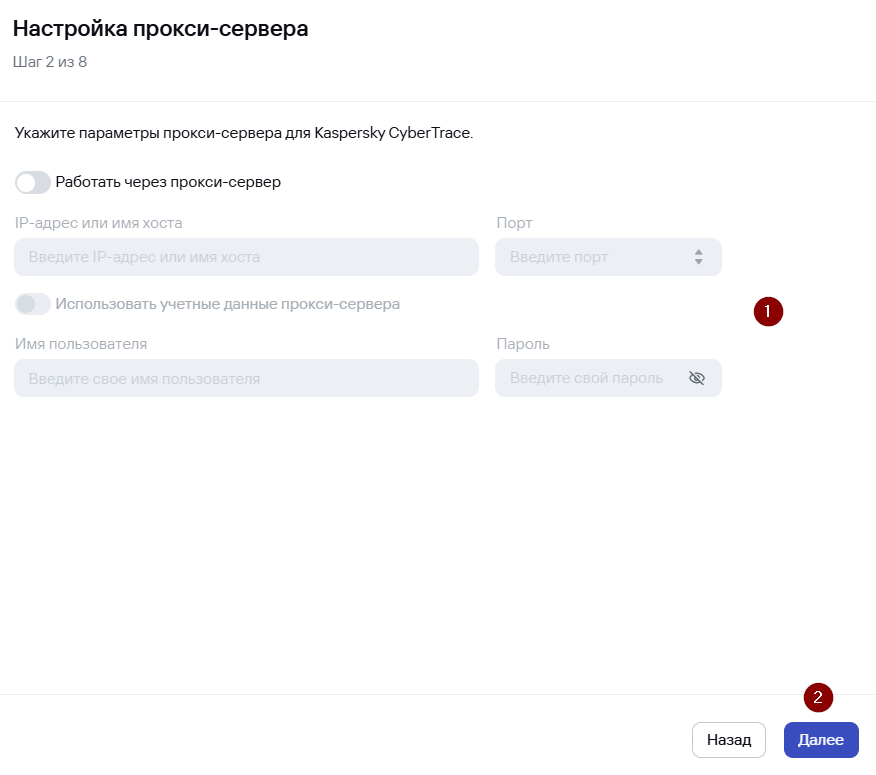Viewport: 876px width, 775px height.
Task: Click the Kaspersky CyberTrace description text
Action: 244,133
